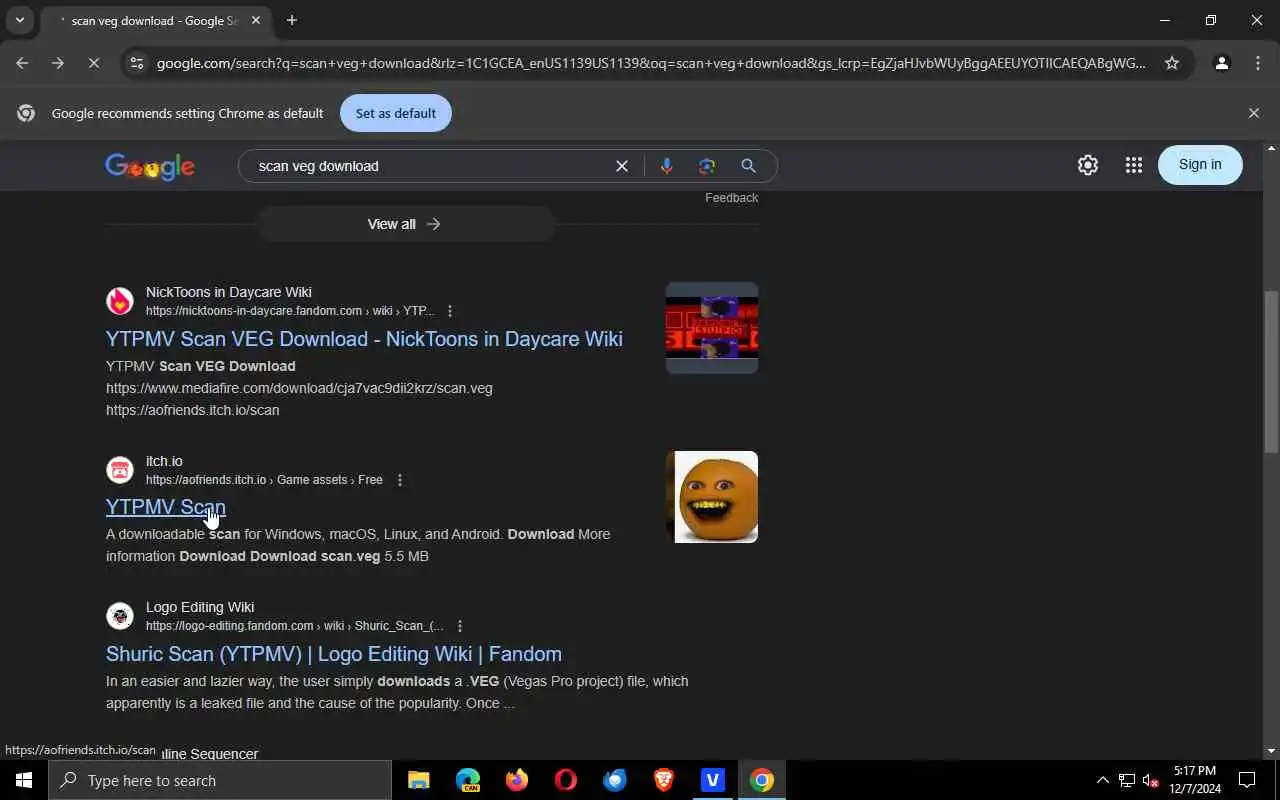The image size is (1280, 800).
Task: Open the tab search dropdown arrow
Action: (x=19, y=20)
